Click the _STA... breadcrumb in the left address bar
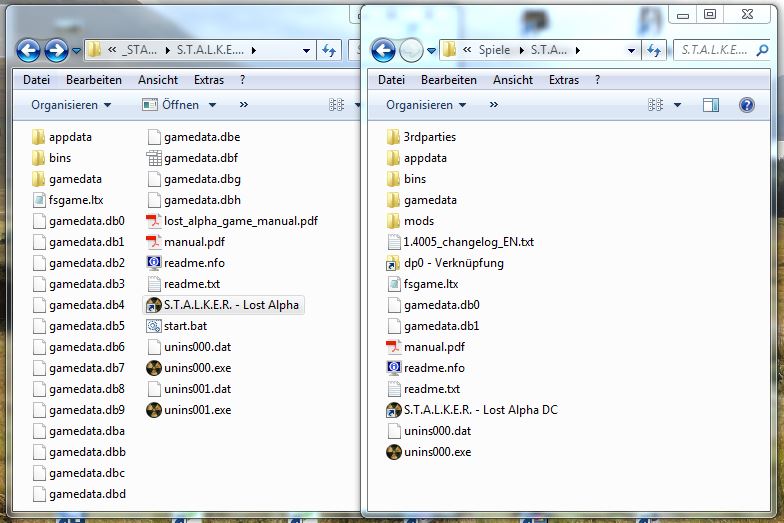This screenshot has height=523, width=784. click(140, 50)
